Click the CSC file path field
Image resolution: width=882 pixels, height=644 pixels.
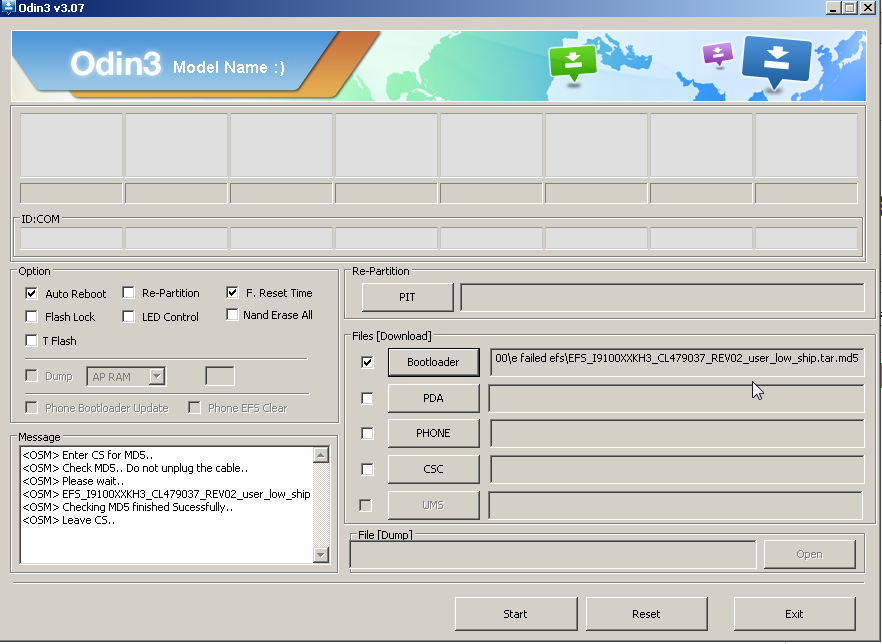click(677, 469)
